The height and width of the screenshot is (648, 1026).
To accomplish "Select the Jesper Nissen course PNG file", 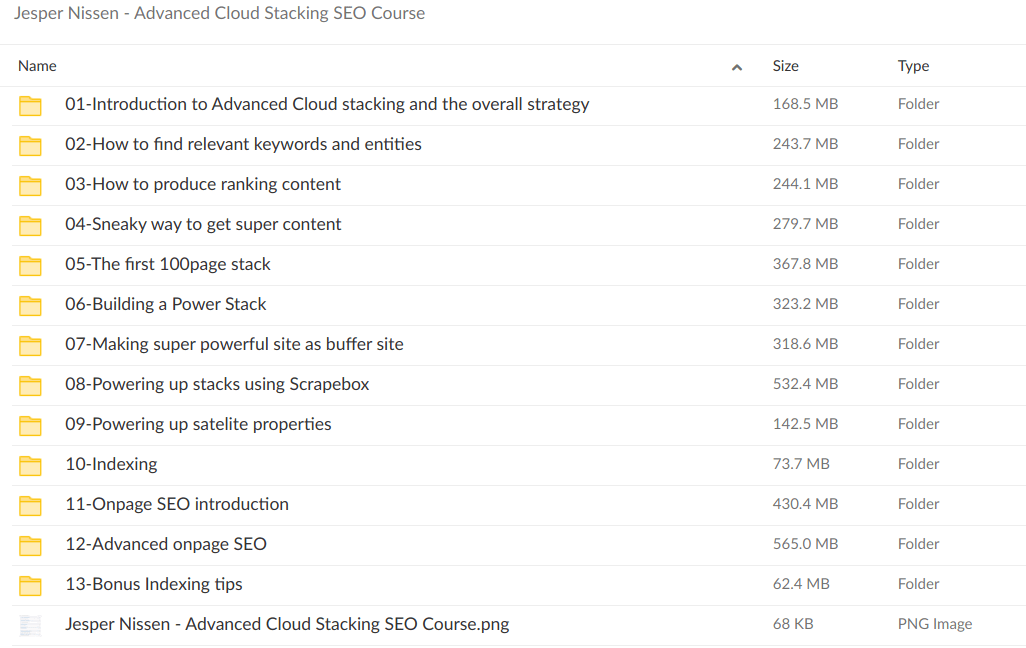I will click(x=287, y=624).
